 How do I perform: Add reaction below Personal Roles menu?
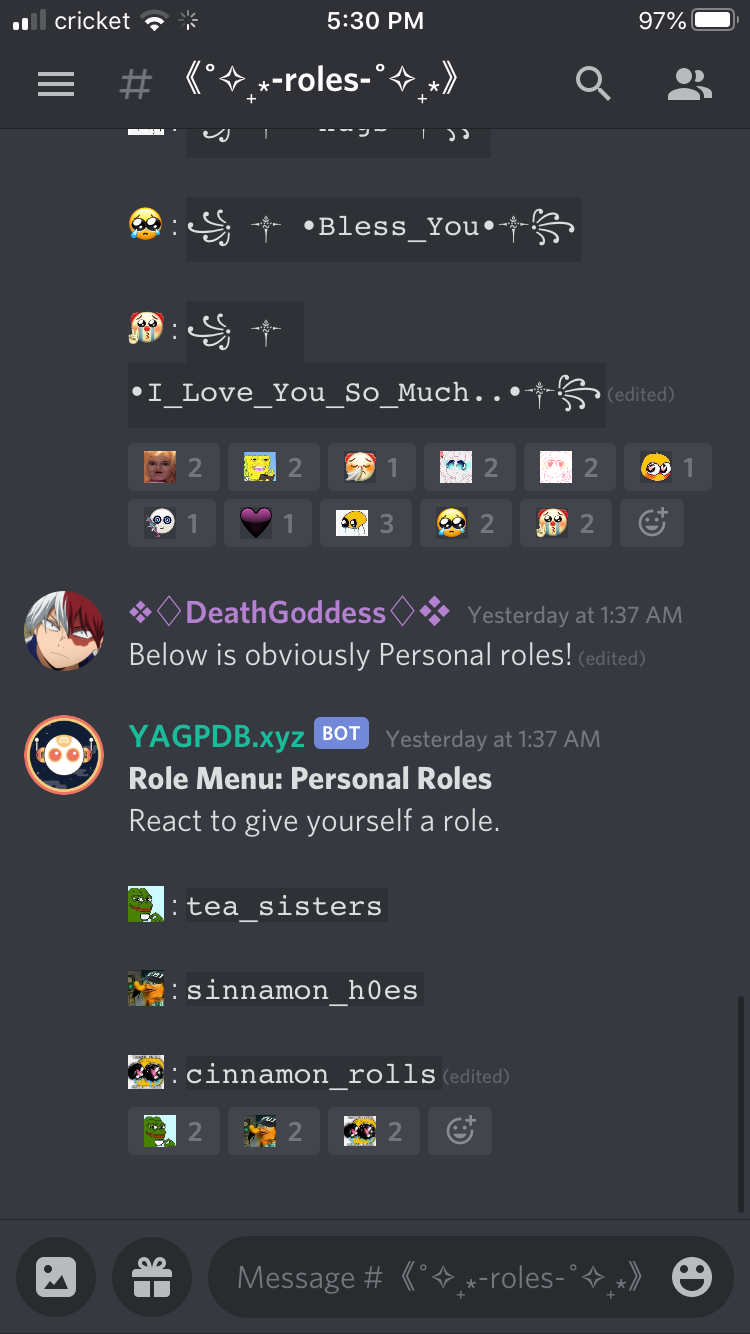tap(460, 1131)
